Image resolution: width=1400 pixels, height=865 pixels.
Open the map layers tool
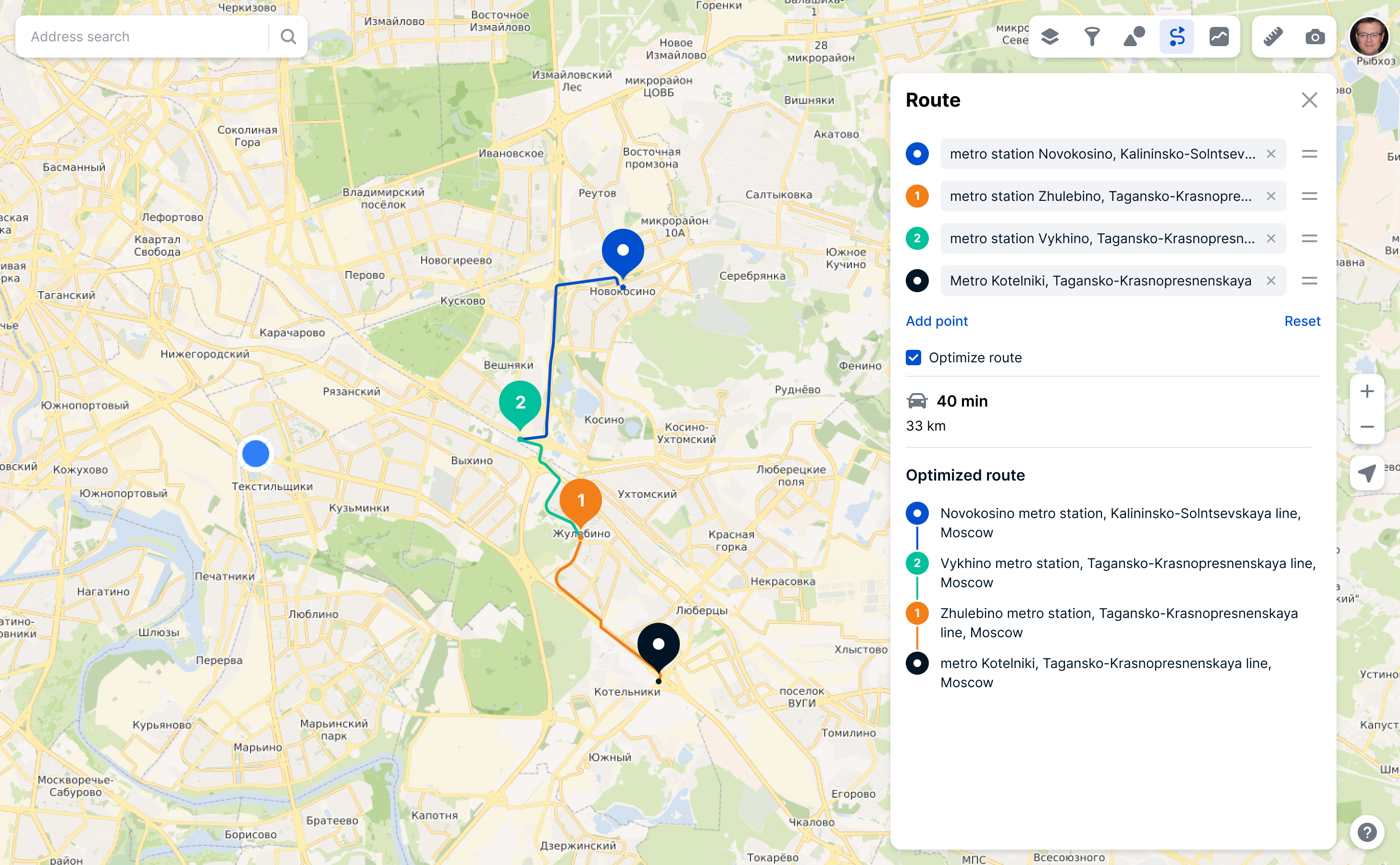pyautogui.click(x=1050, y=37)
